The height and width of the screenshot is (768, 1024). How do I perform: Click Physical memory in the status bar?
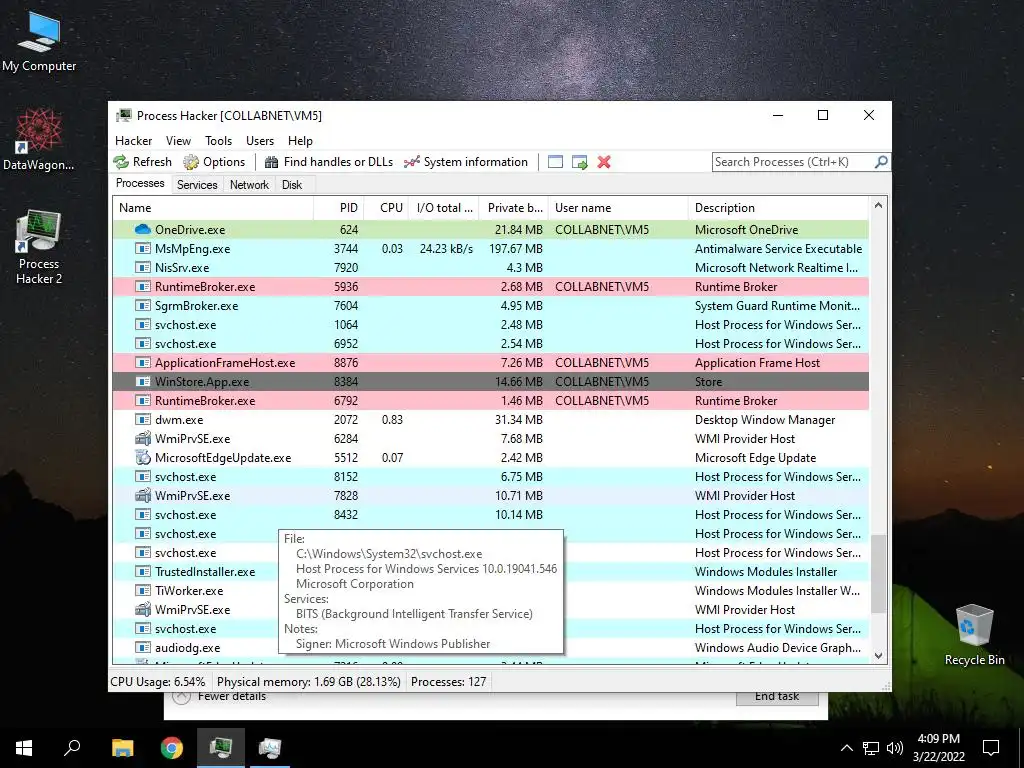click(x=308, y=682)
